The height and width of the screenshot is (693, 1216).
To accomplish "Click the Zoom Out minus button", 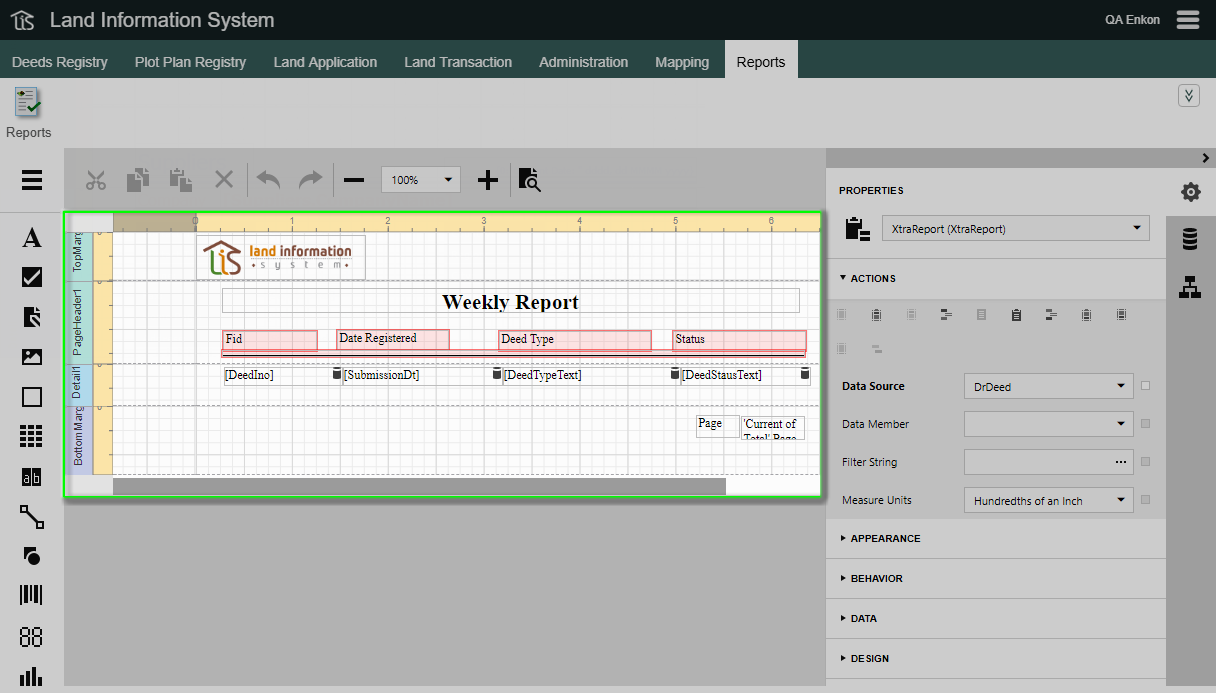I will click(354, 180).
